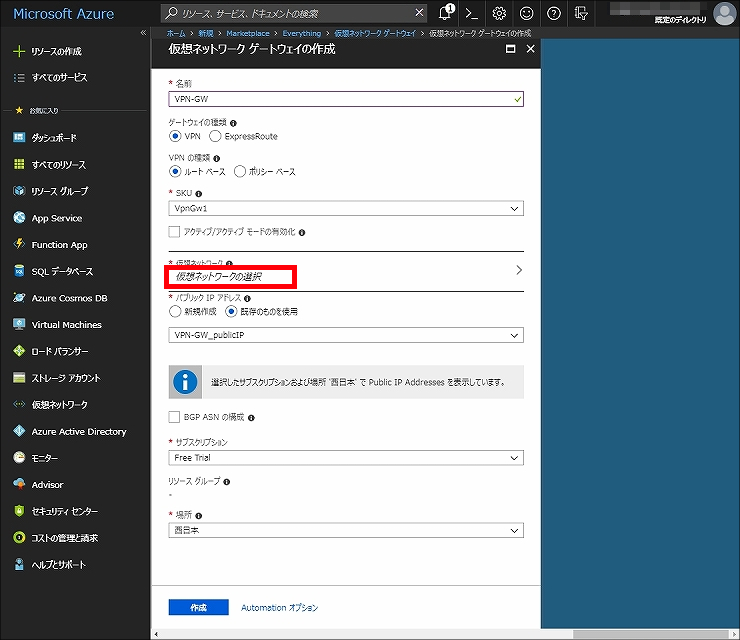Viewport: 740px width, 640px height.
Task: Open Azure Cosmos DB sidebar icon
Action: tap(19, 297)
